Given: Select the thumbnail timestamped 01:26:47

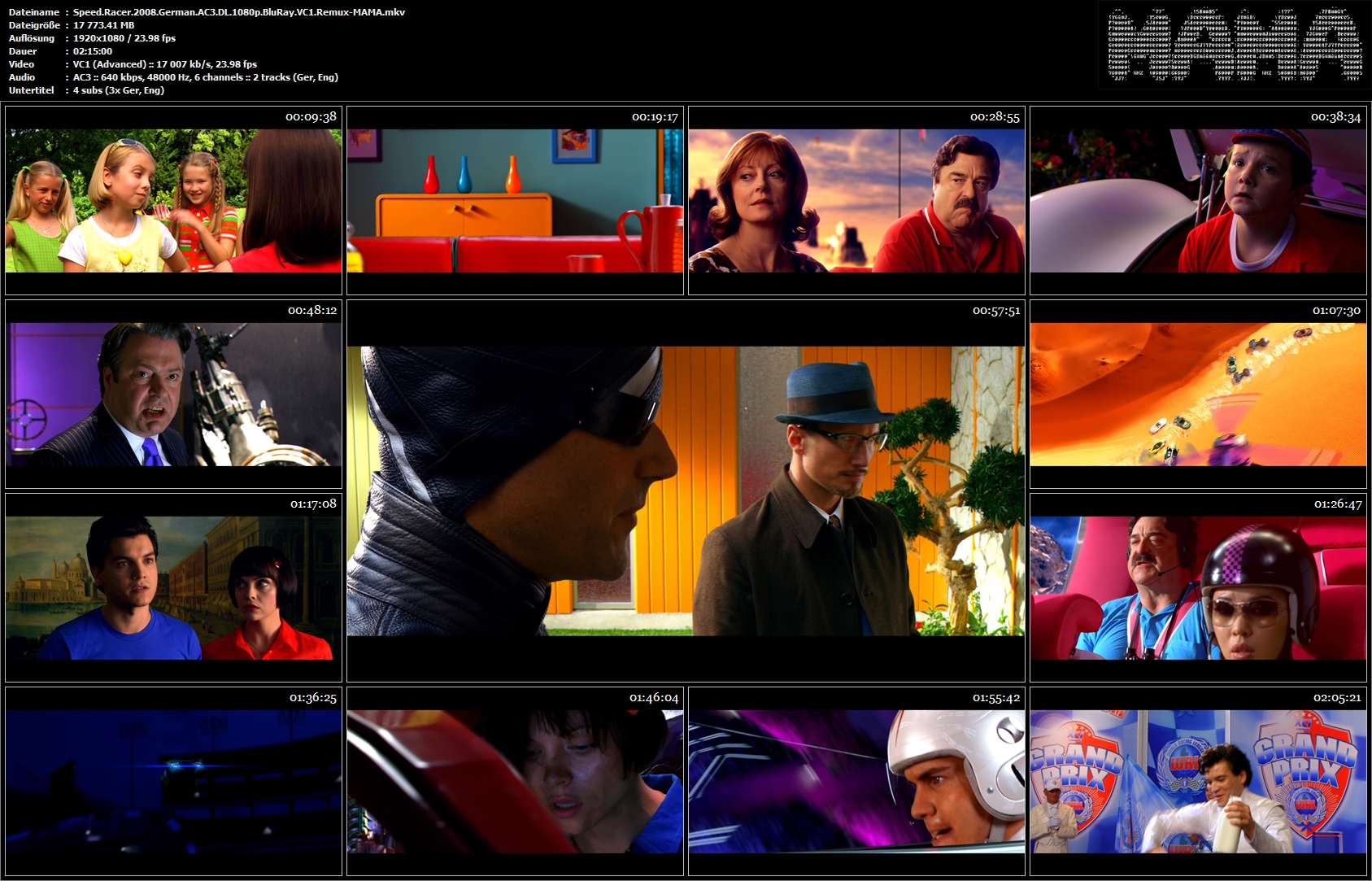Looking at the screenshot, I should coord(1198,587).
